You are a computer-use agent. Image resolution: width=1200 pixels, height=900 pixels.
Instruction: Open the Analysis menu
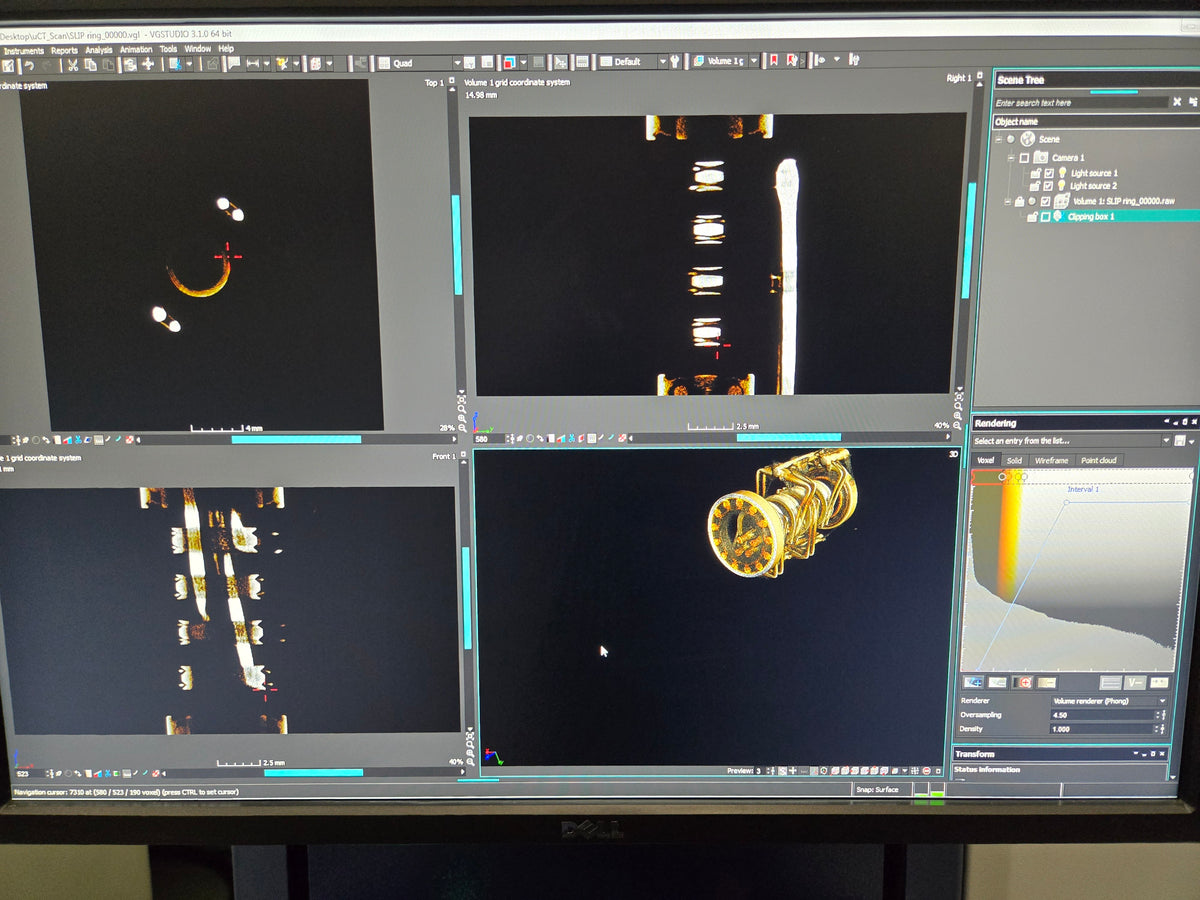(x=99, y=50)
